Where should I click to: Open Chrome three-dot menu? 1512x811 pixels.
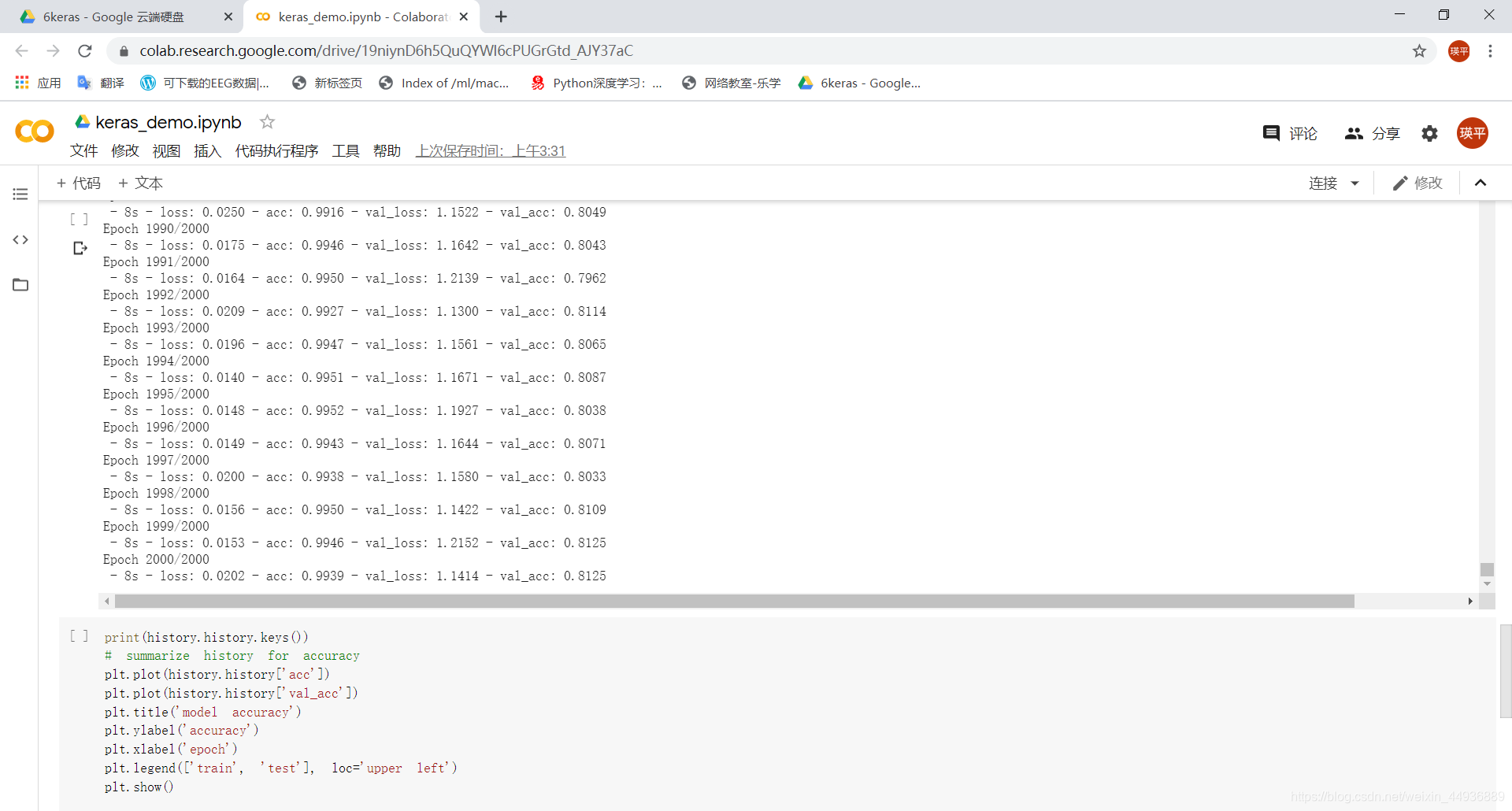1490,51
